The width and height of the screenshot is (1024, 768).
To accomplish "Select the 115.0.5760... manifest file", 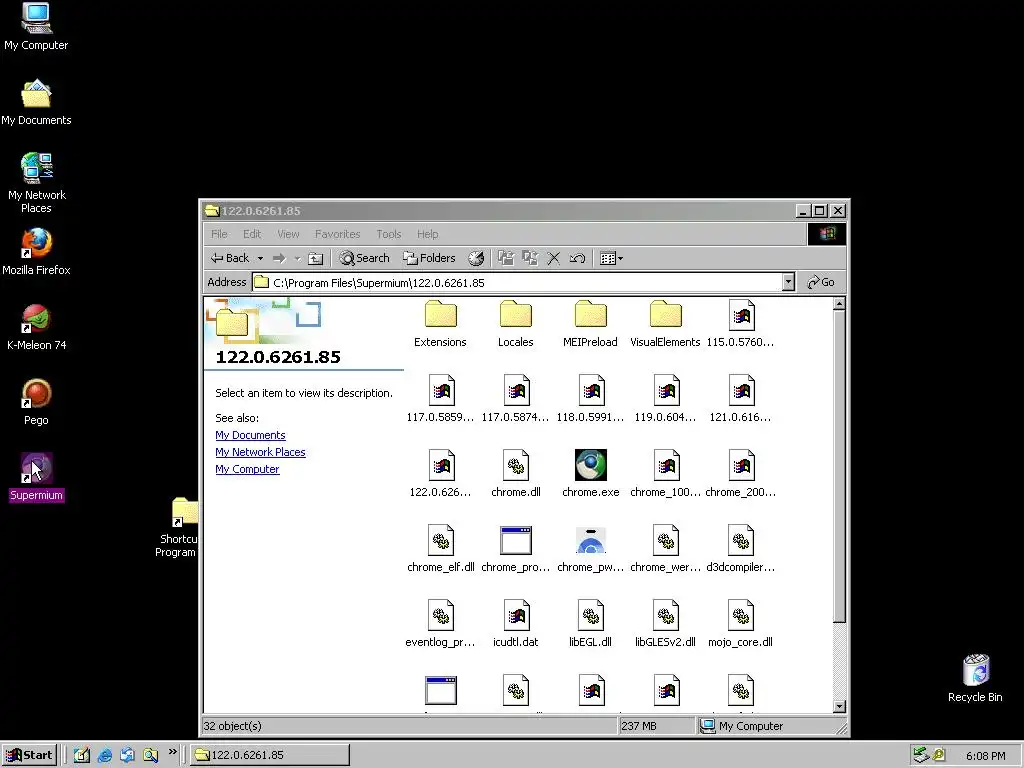I will click(741, 324).
